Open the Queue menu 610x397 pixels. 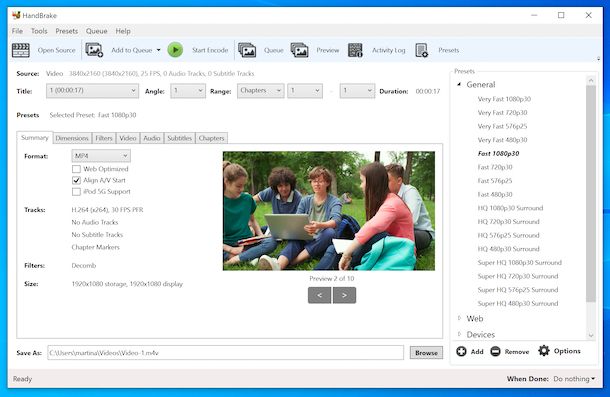96,31
